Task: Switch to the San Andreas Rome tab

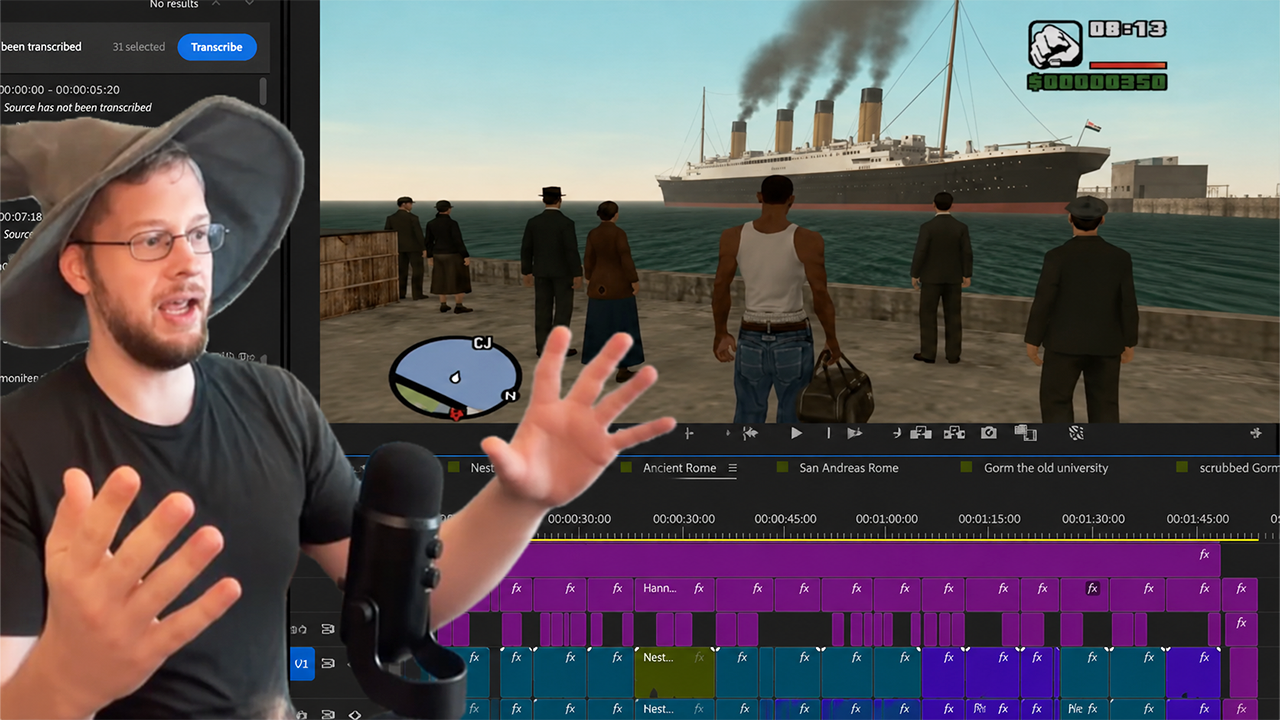Action: (x=848, y=468)
